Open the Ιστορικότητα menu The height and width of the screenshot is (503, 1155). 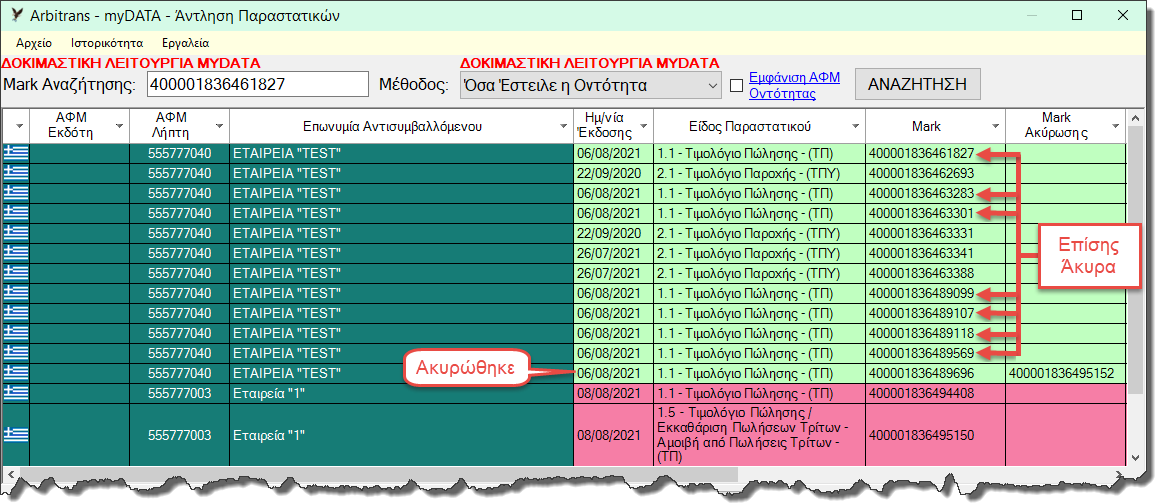tap(108, 43)
